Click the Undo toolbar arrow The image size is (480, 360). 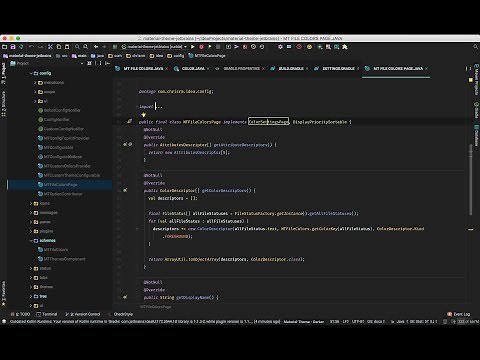click(x=31, y=47)
